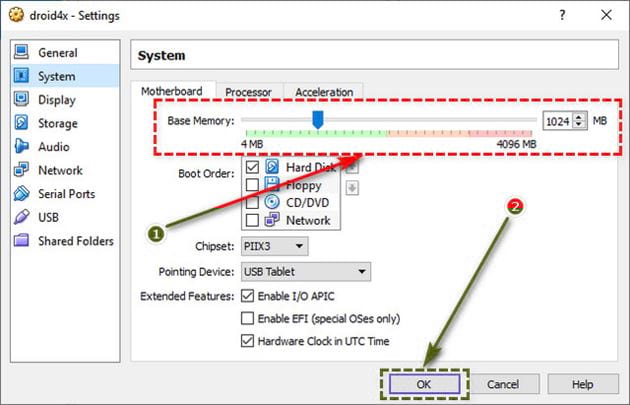This screenshot has width=630, height=405.
Task: Click the droid4x settings gear title icon
Action: [16, 15]
